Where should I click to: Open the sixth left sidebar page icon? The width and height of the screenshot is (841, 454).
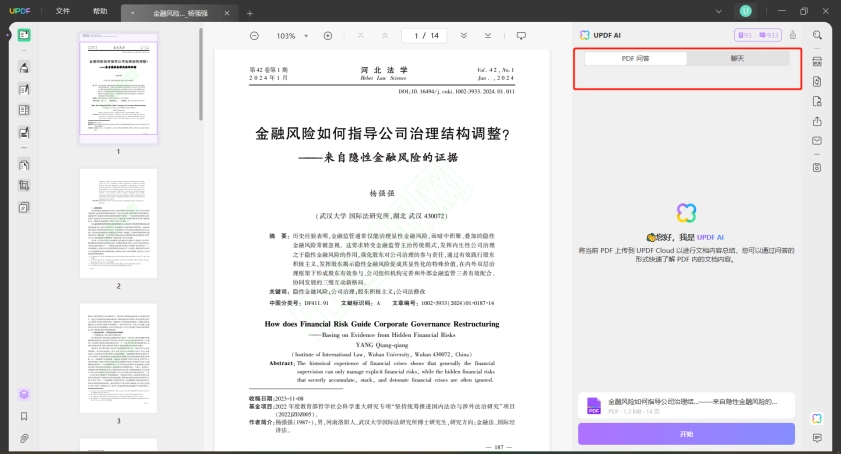24,165
